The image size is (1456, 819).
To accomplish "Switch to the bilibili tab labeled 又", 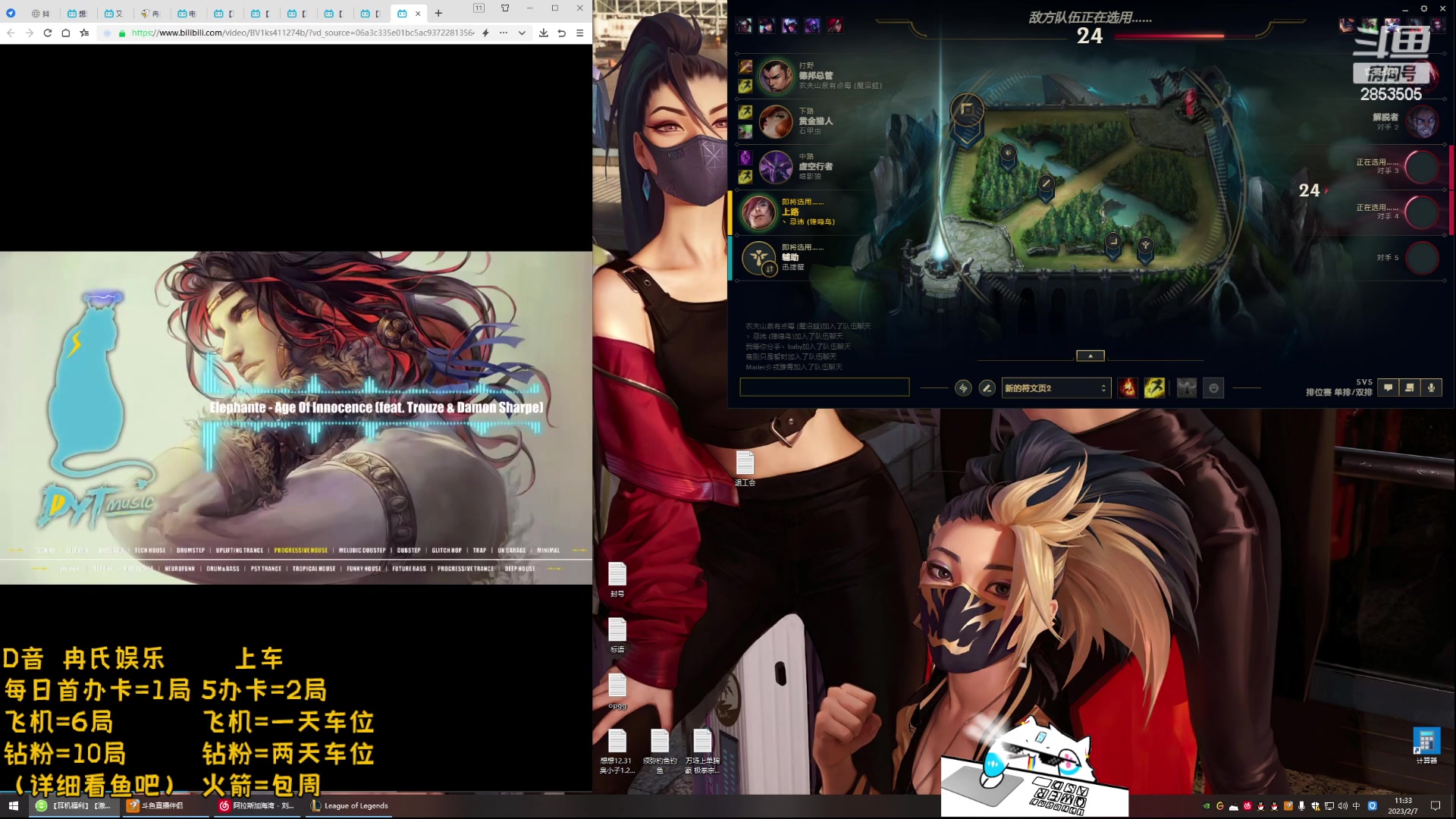I will tap(114, 14).
